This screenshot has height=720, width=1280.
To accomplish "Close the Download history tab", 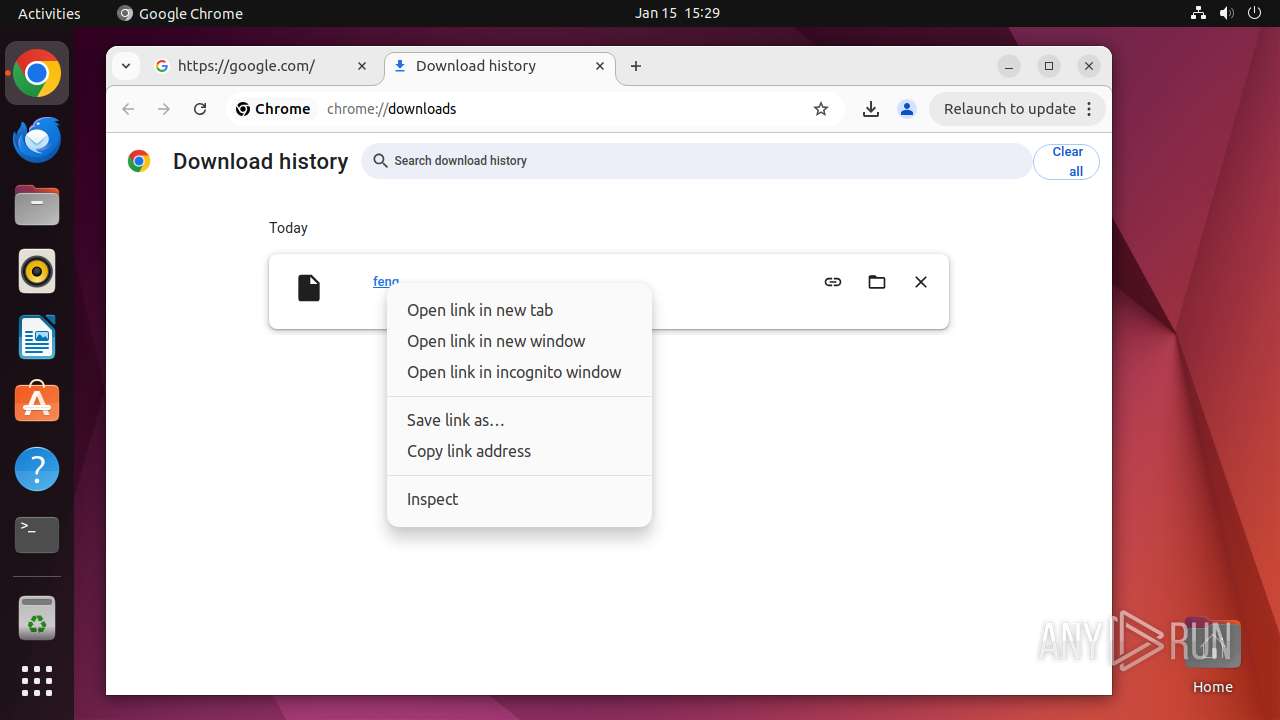I will (600, 66).
